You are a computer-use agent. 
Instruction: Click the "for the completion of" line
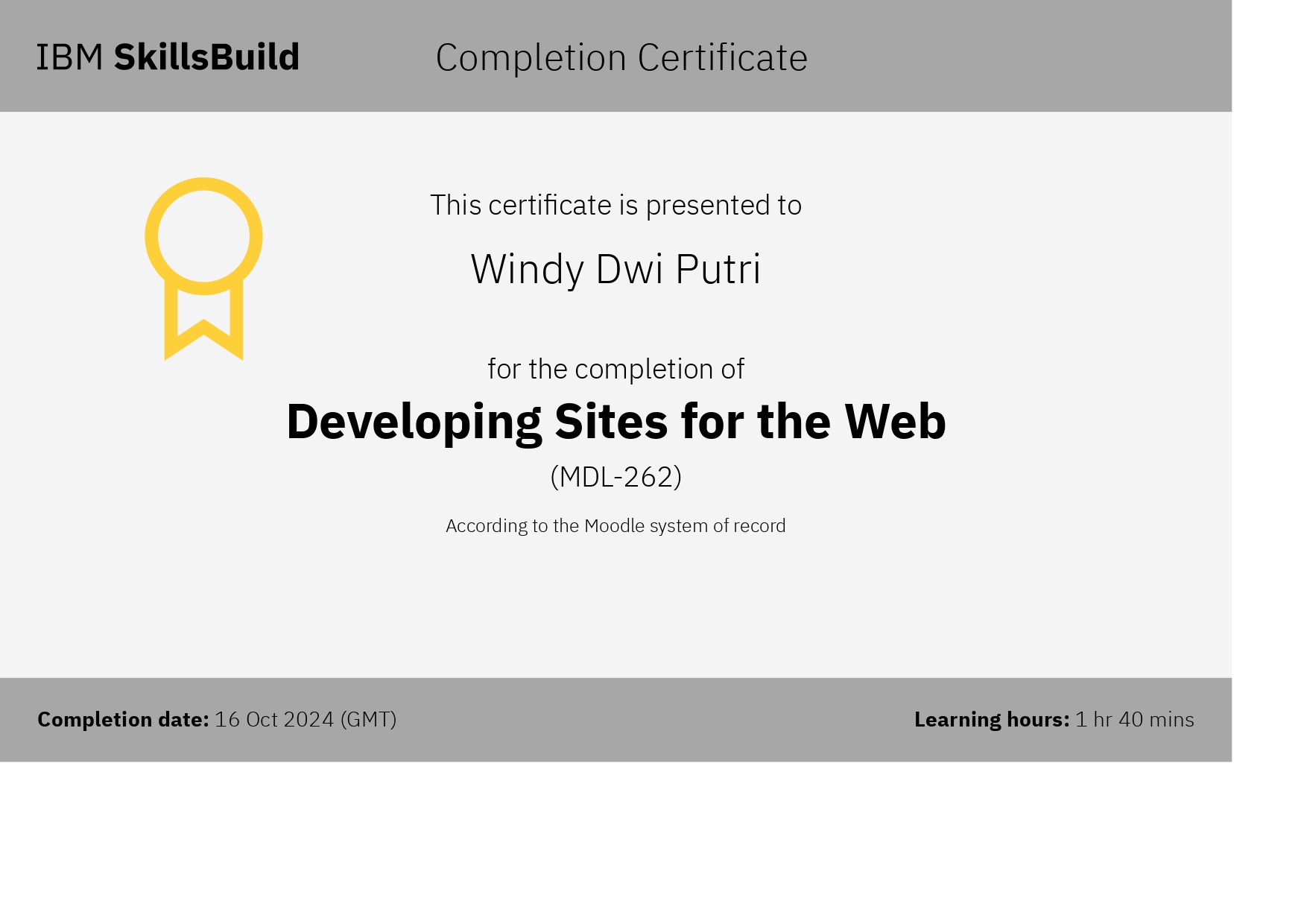point(615,369)
